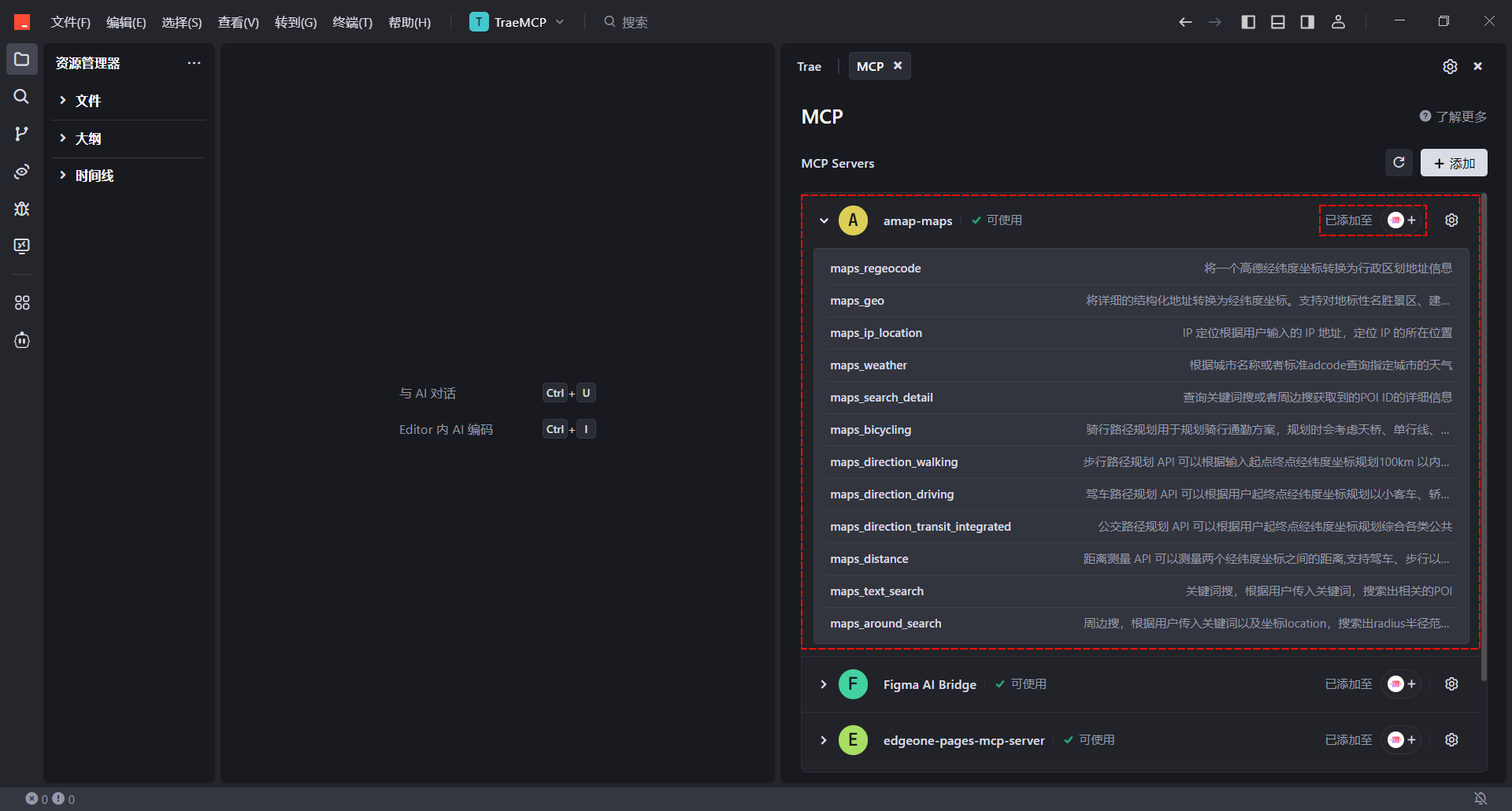Open Extensions four-squares icon

22,302
